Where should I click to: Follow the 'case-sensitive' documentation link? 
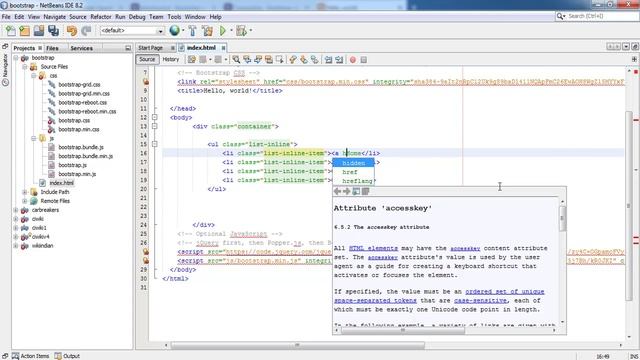(480, 300)
